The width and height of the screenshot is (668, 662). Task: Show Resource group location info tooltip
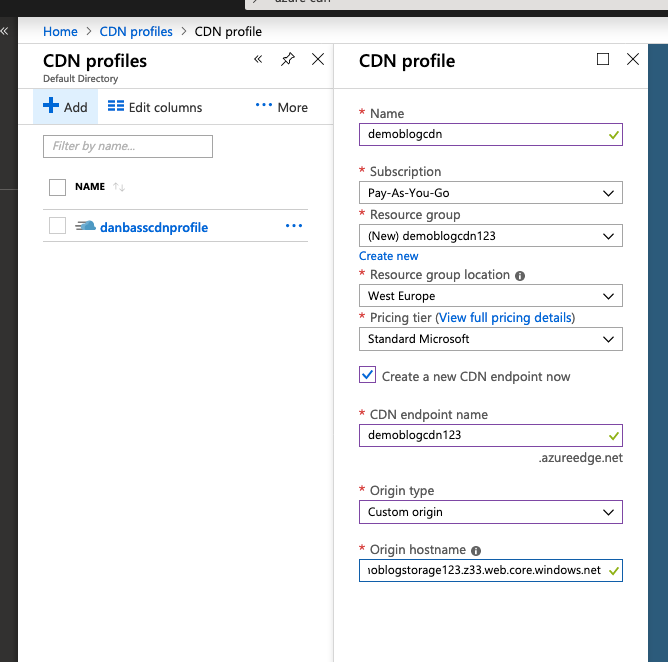click(520, 276)
